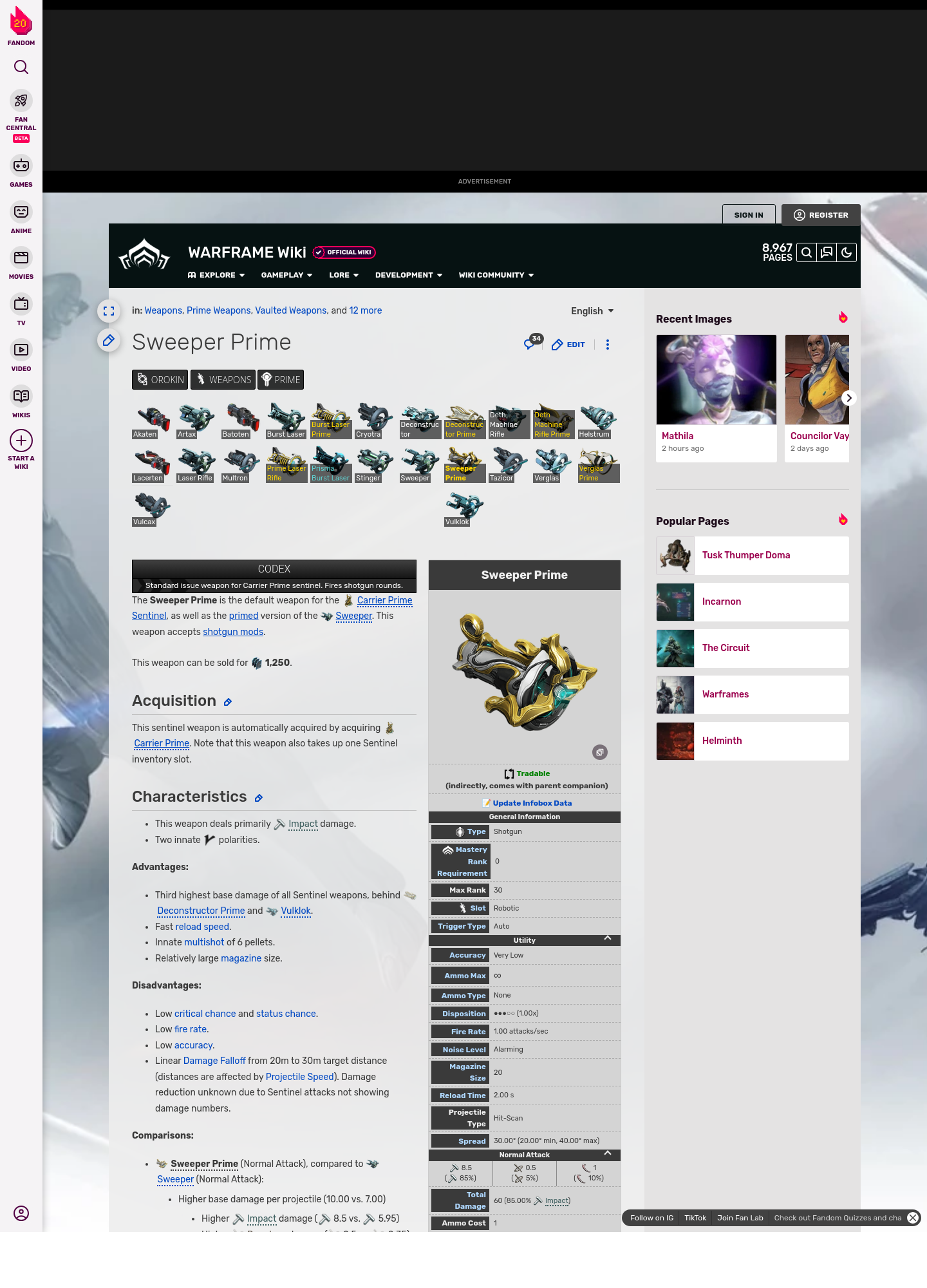Open user profile icon in sidebar

(x=21, y=1213)
